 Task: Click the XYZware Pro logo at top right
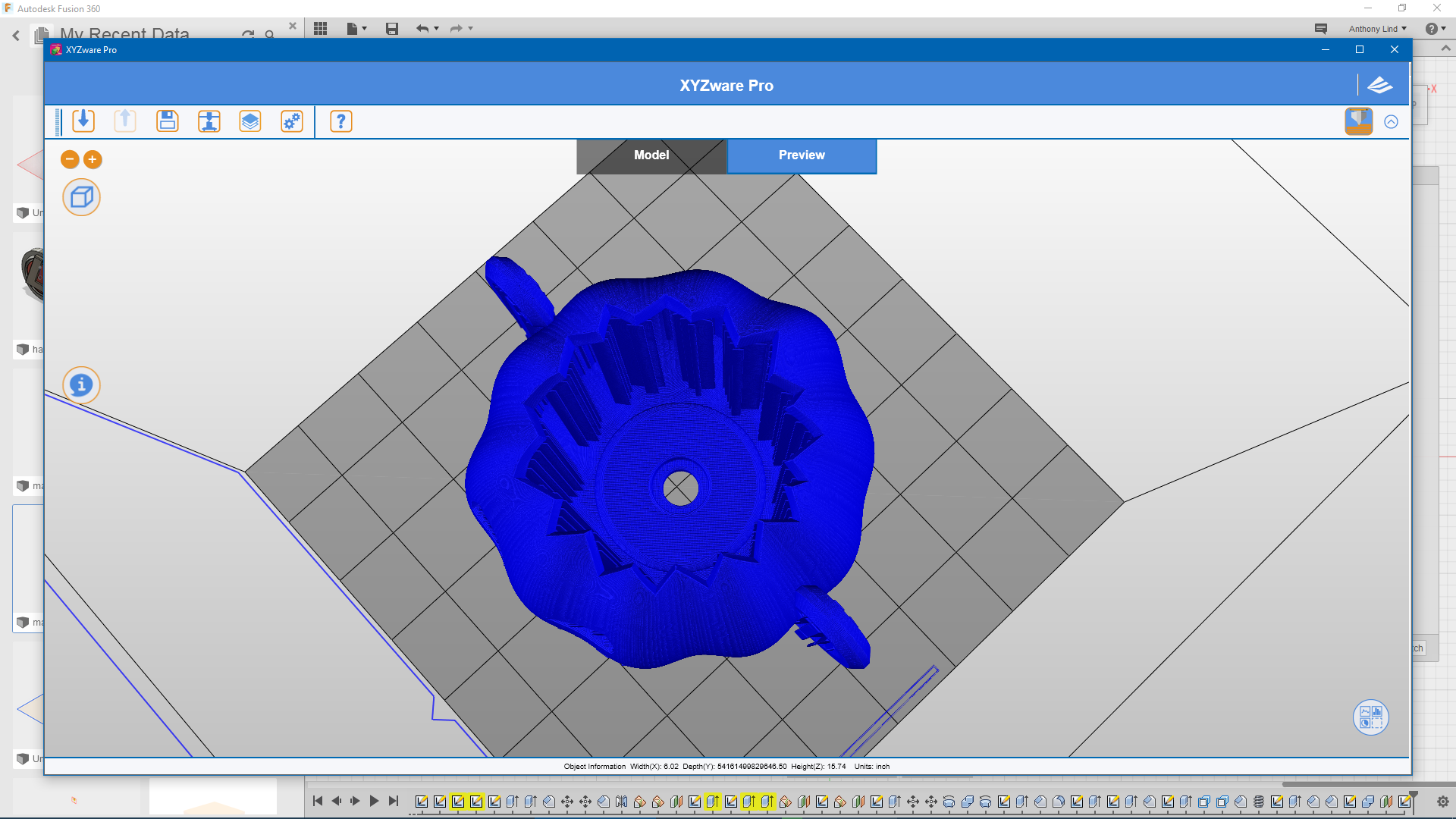pos(1379,86)
